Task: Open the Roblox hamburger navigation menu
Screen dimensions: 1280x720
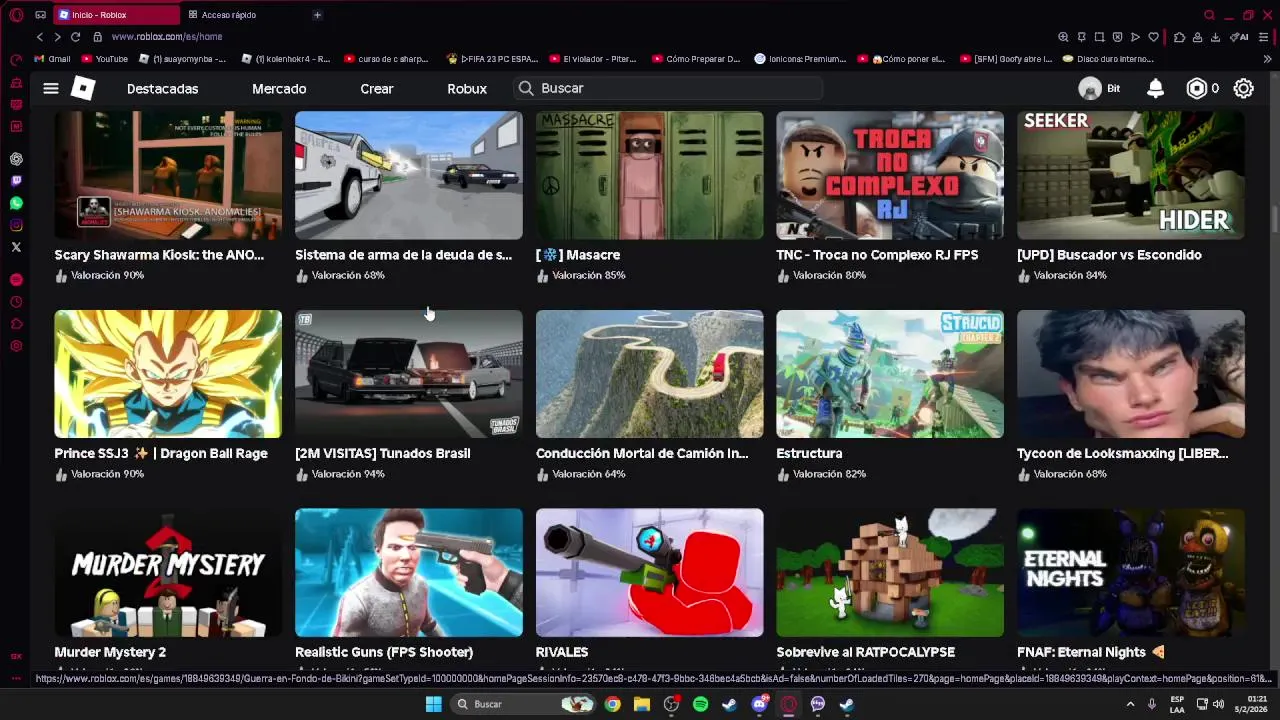Action: 51,88
